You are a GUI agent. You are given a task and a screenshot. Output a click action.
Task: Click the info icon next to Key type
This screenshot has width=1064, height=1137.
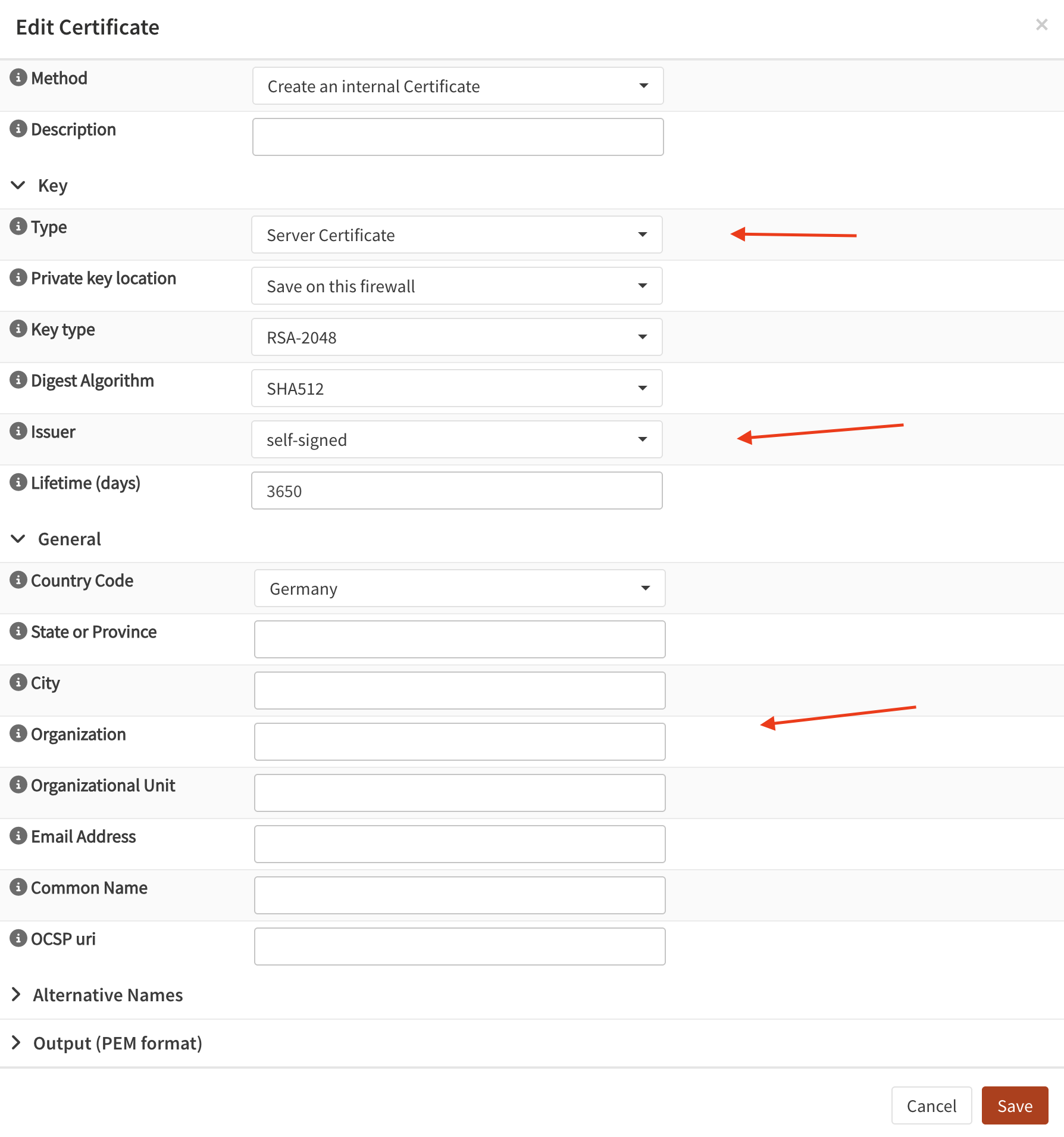click(18, 329)
